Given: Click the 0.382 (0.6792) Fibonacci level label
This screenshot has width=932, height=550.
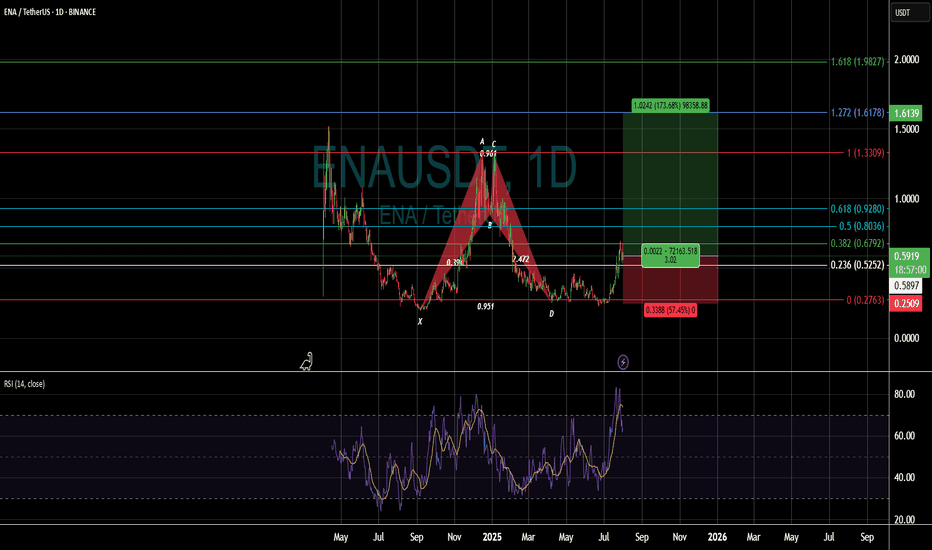Looking at the screenshot, I should 857,243.
